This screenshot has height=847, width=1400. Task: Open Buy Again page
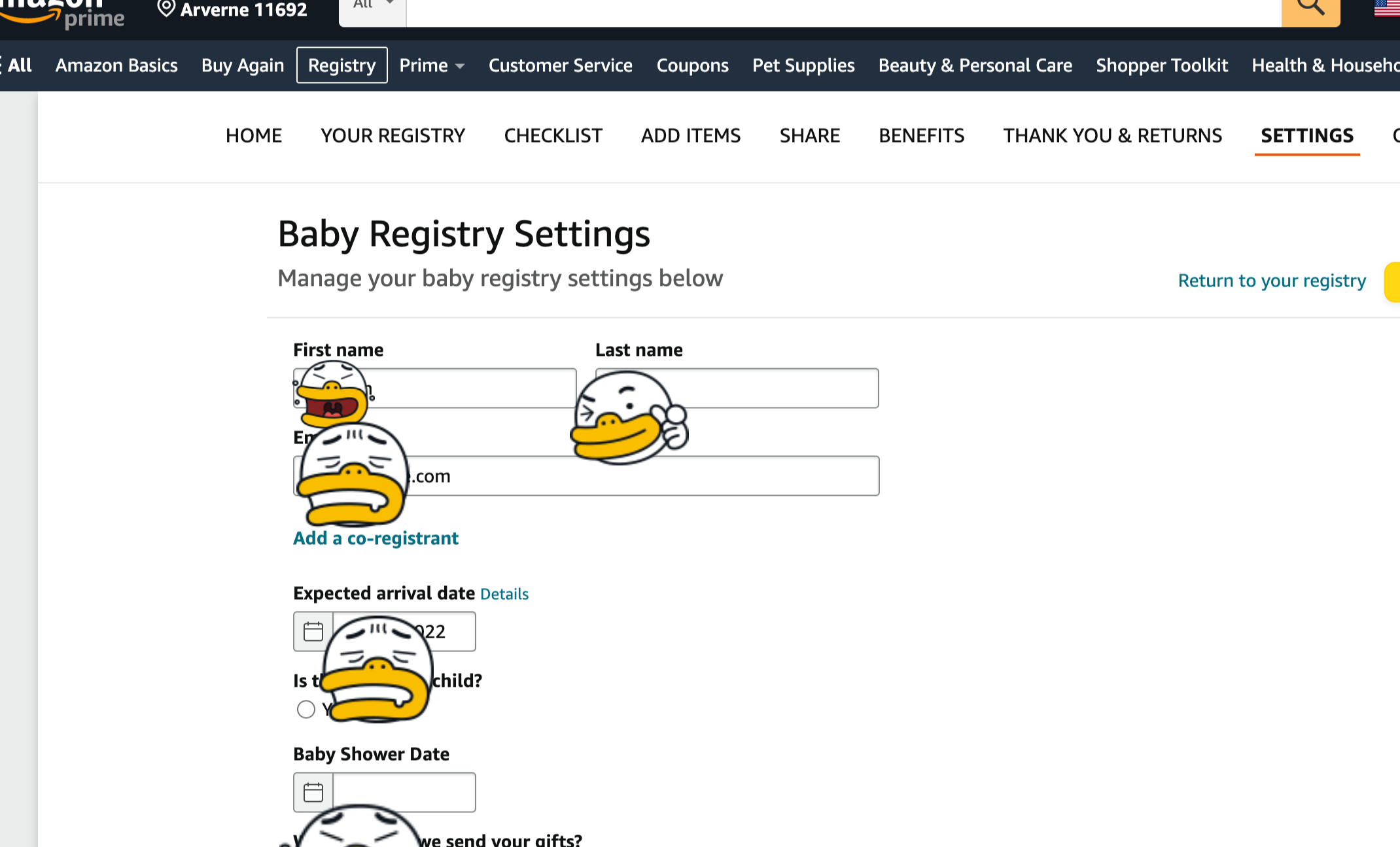coord(243,65)
